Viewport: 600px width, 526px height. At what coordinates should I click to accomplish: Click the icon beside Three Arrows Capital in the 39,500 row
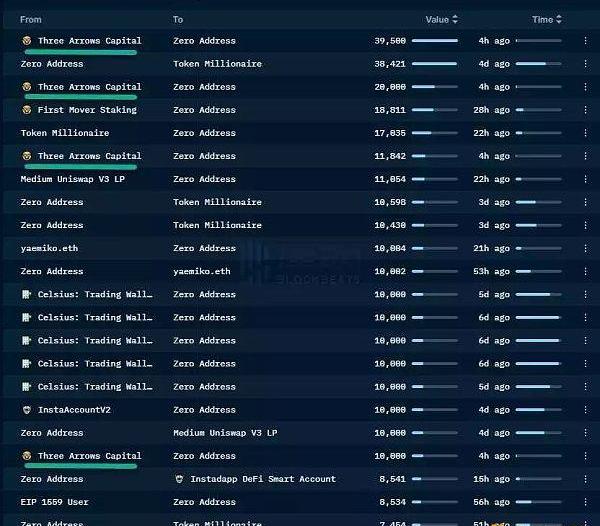point(27,41)
